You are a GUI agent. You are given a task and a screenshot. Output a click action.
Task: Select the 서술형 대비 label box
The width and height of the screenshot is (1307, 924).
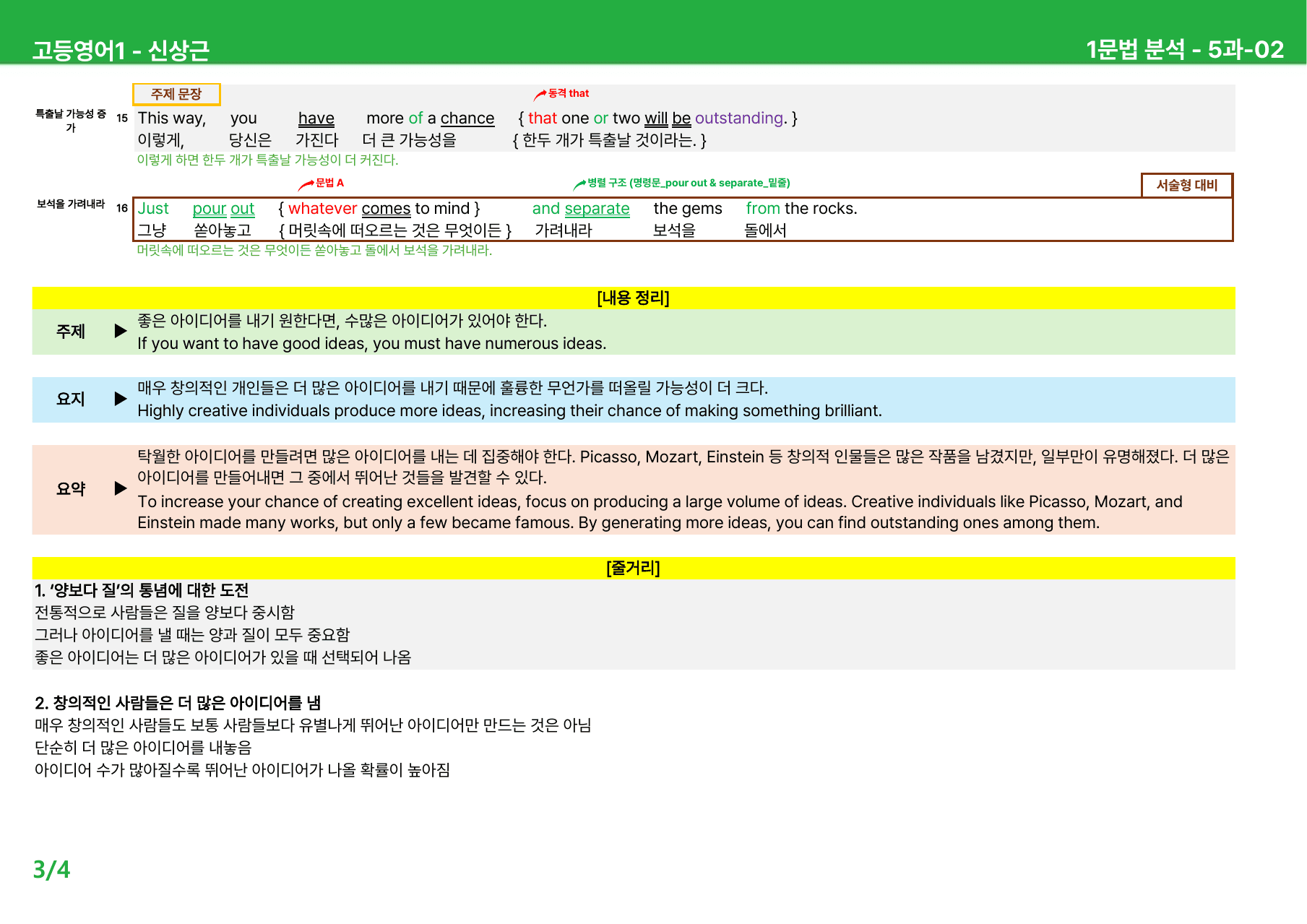[x=1187, y=185]
